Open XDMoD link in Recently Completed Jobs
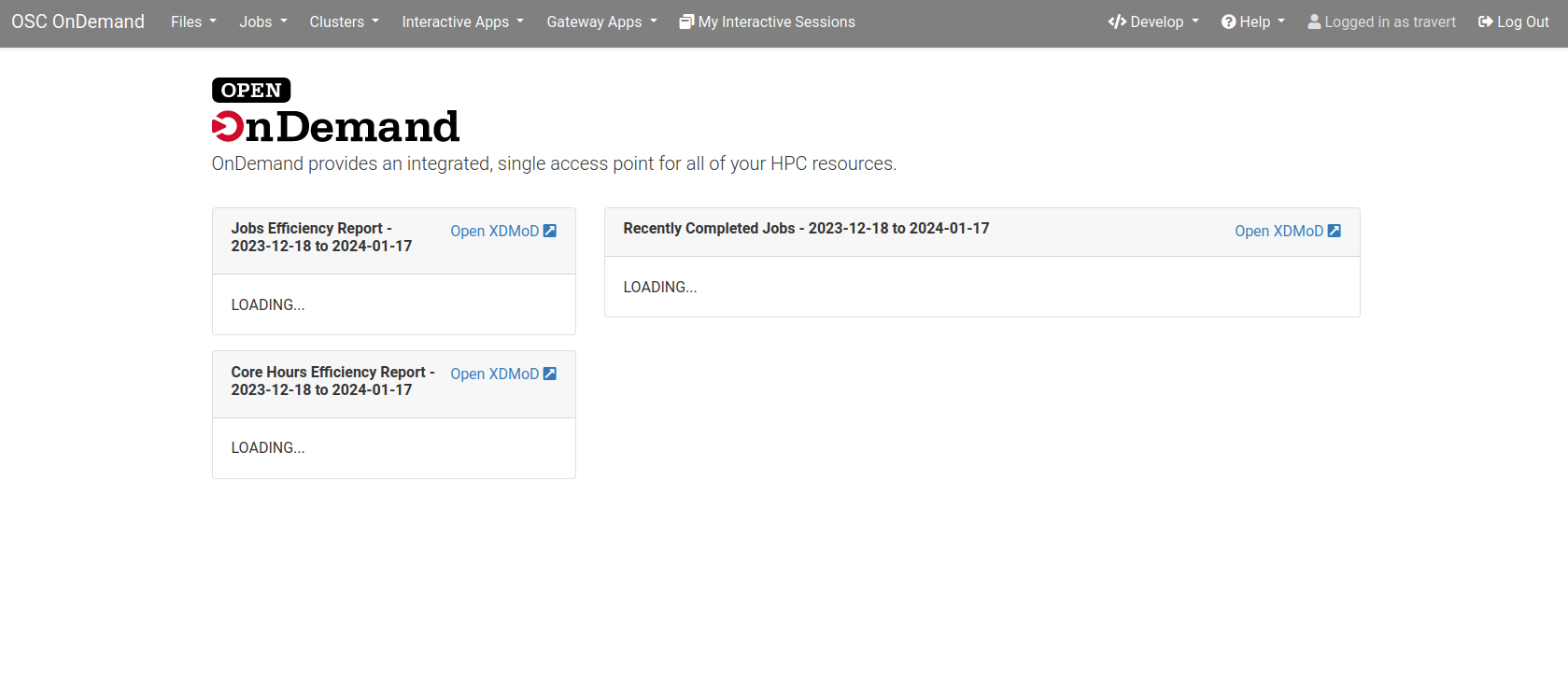The width and height of the screenshot is (1568, 678). pyautogui.click(x=1287, y=231)
